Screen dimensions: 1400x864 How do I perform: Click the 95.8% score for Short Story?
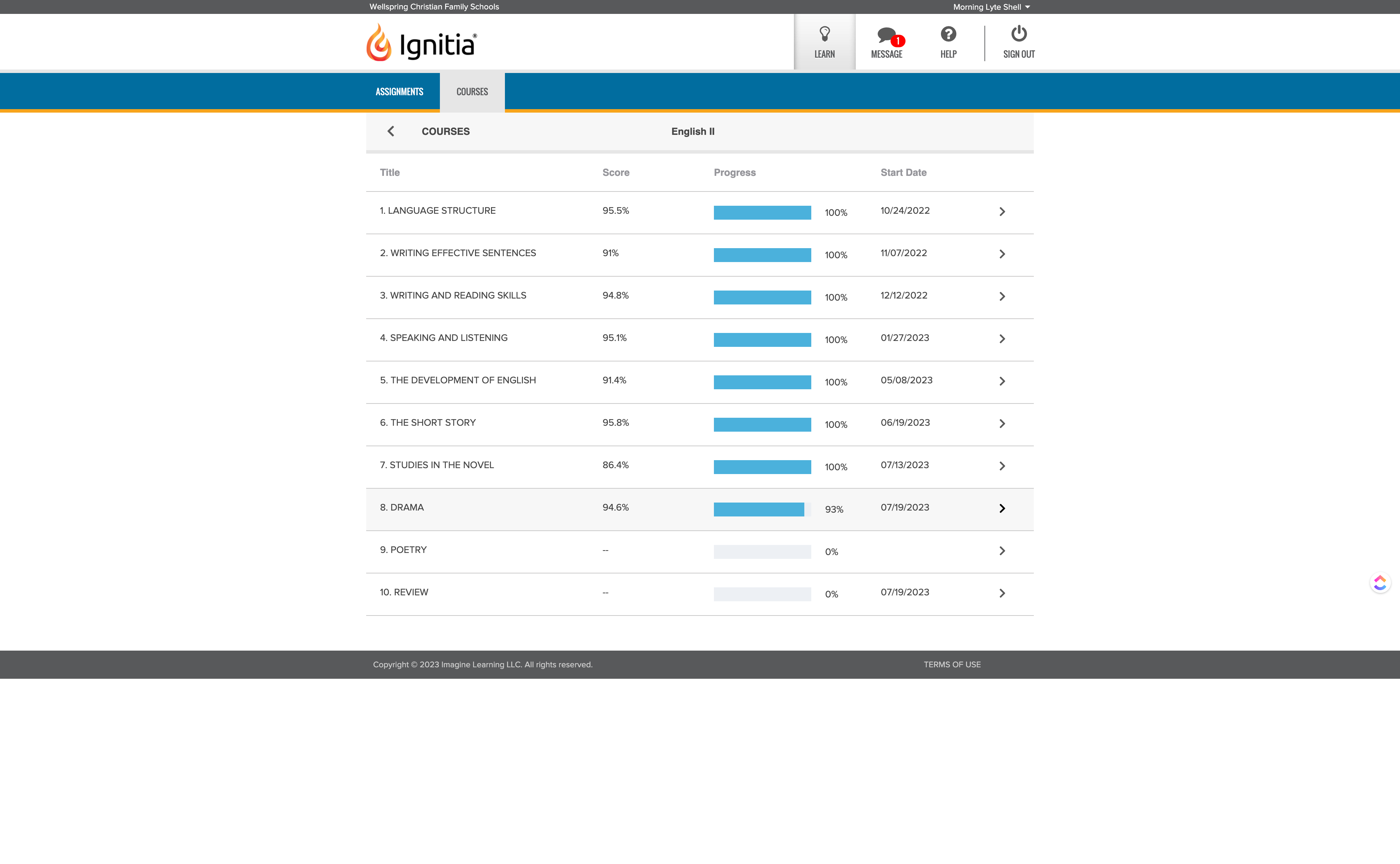click(x=615, y=423)
